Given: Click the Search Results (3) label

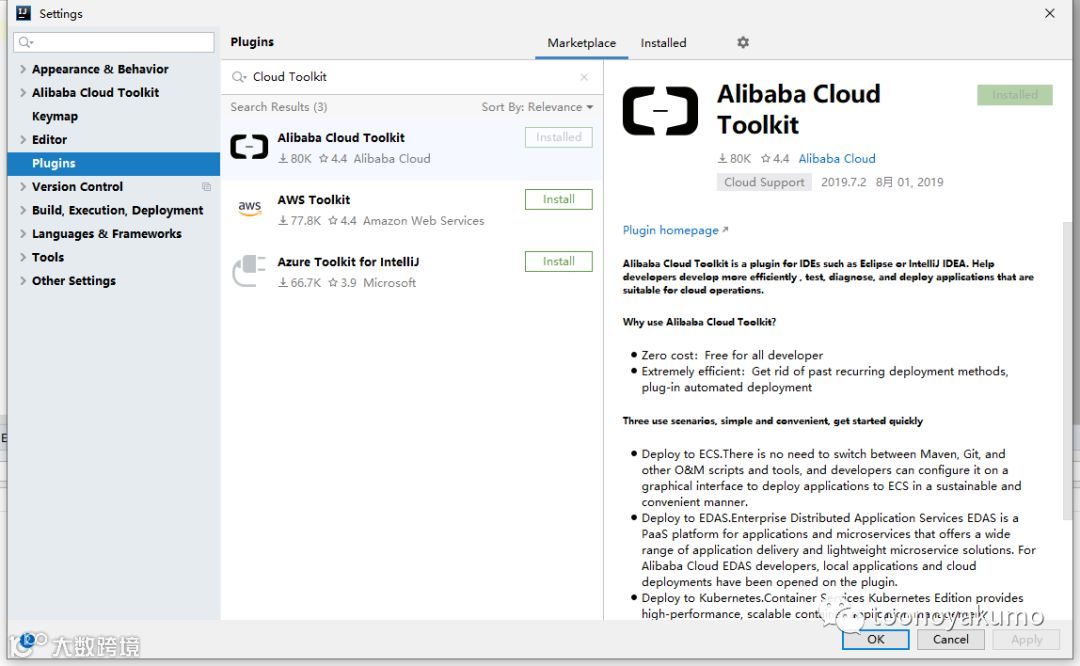Looking at the screenshot, I should pos(278,107).
